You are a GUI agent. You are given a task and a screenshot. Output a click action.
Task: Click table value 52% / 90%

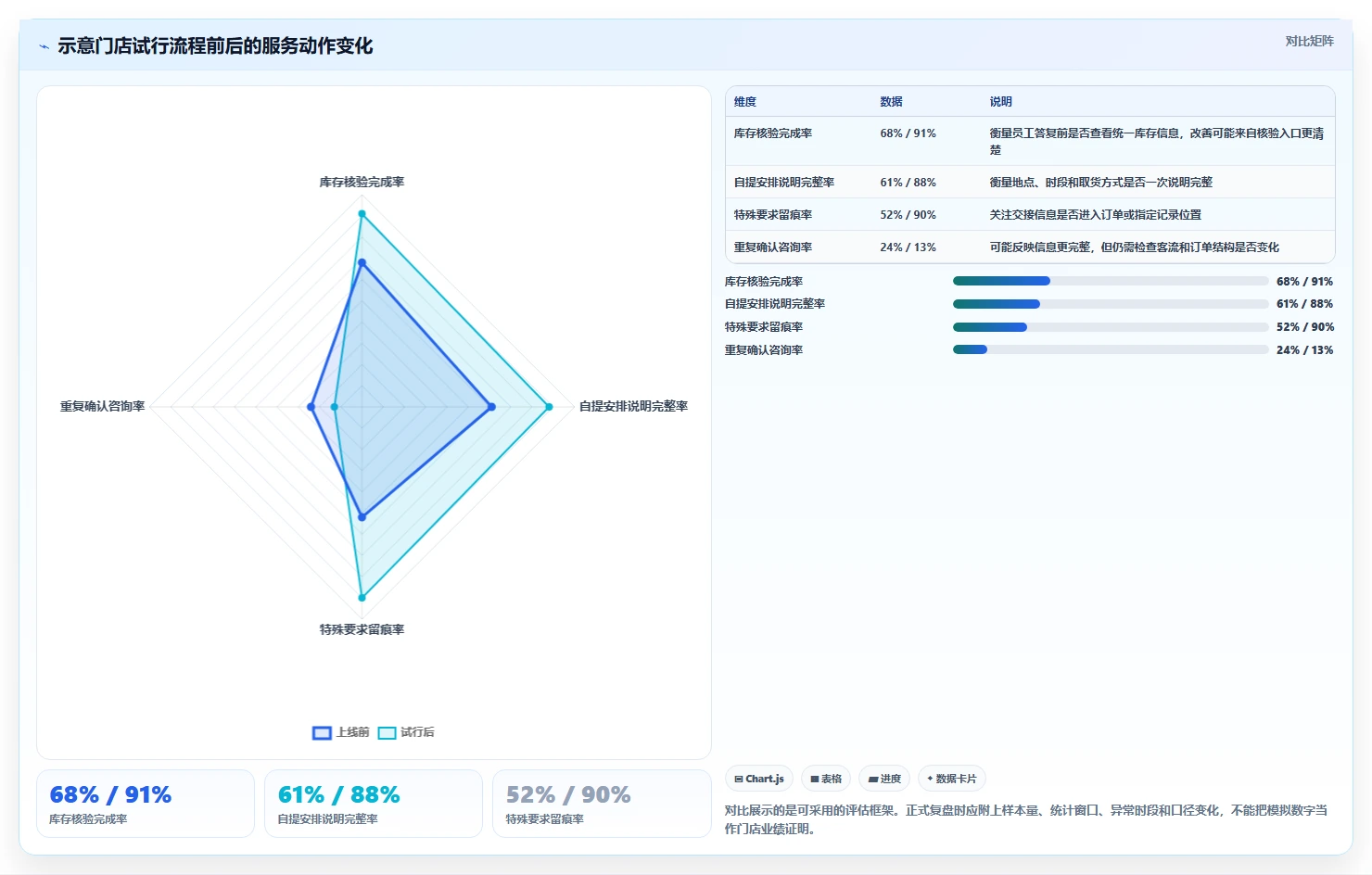(x=908, y=215)
